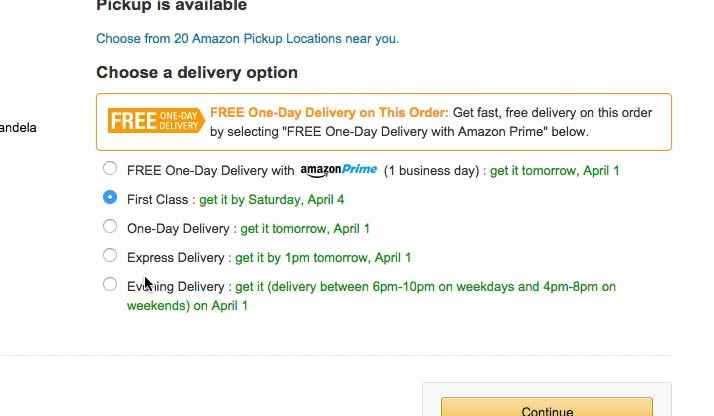Select the Express Delivery radio button
The height and width of the screenshot is (416, 714).
[x=110, y=256]
